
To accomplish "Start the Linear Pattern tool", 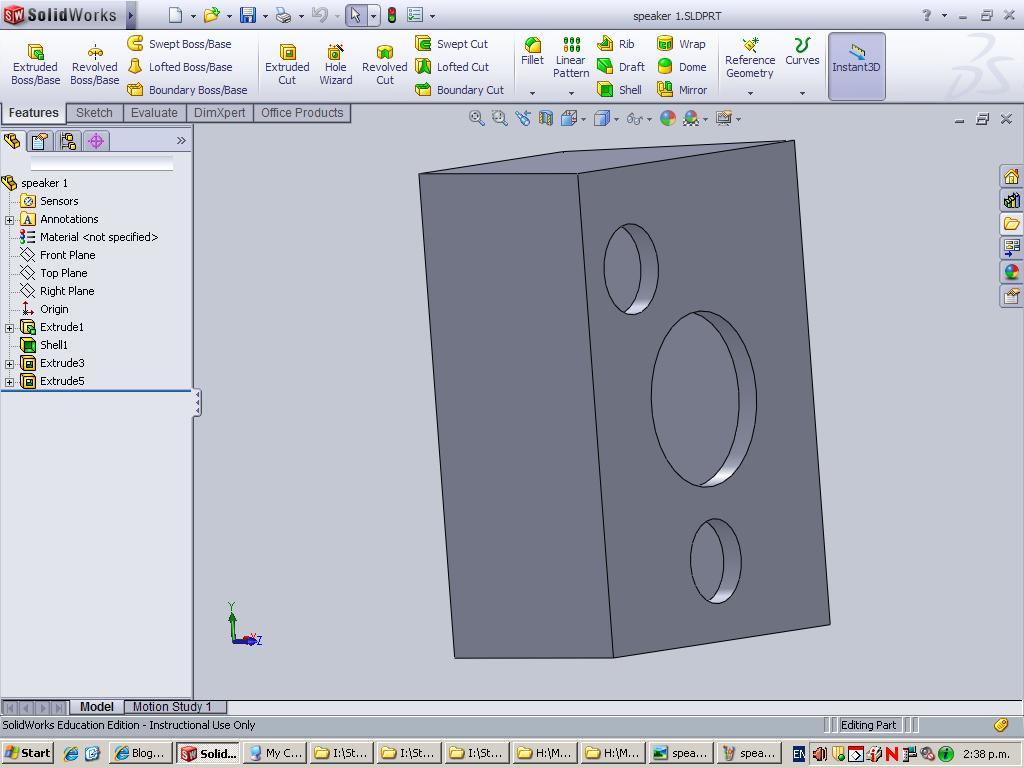I will [x=571, y=57].
